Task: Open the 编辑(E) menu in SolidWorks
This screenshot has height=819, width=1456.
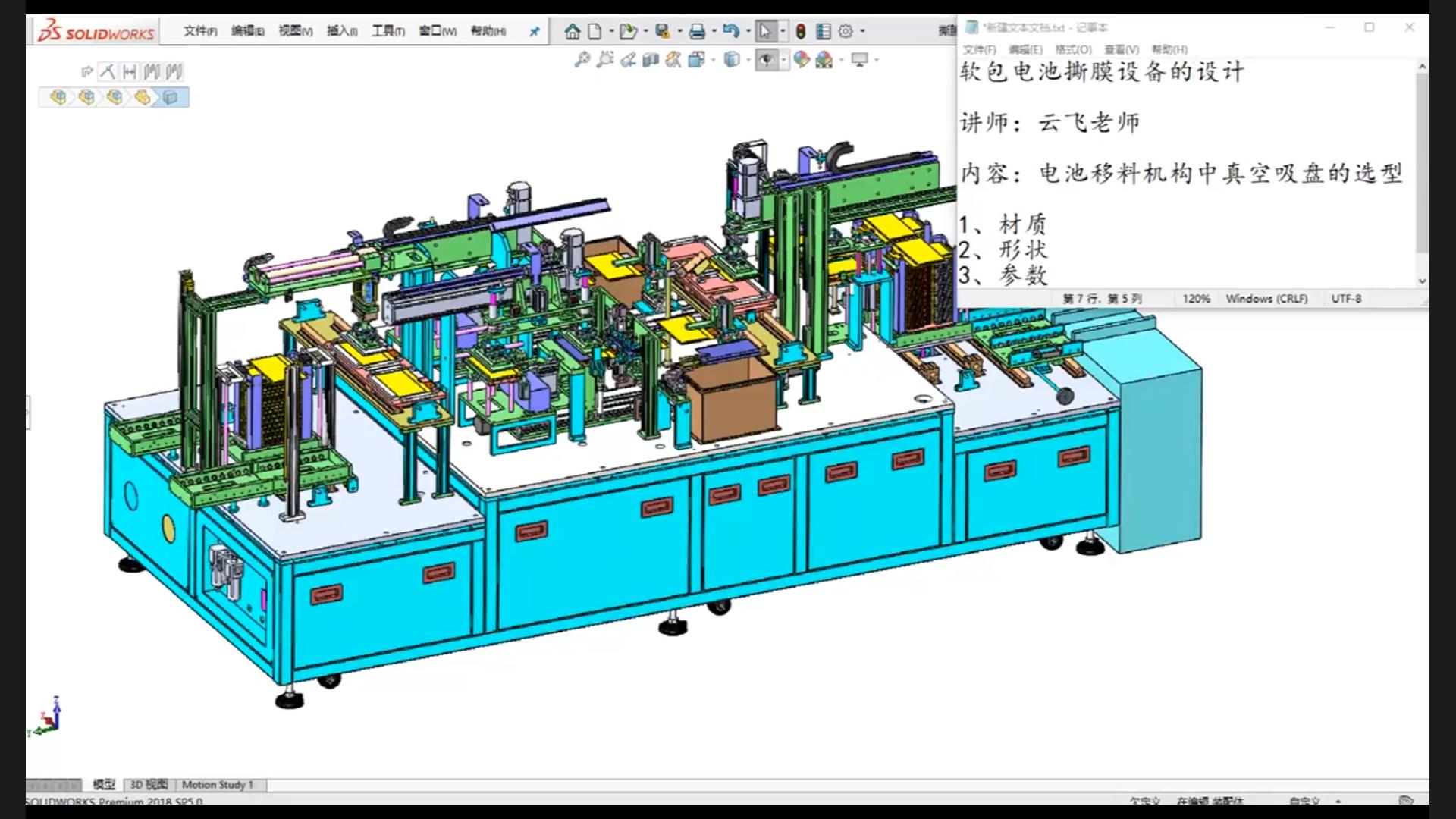Action: (x=247, y=31)
